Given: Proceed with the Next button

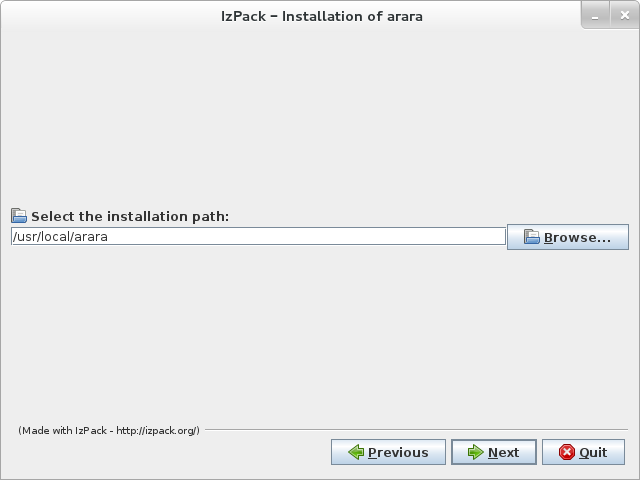Looking at the screenshot, I should click(x=493, y=453).
